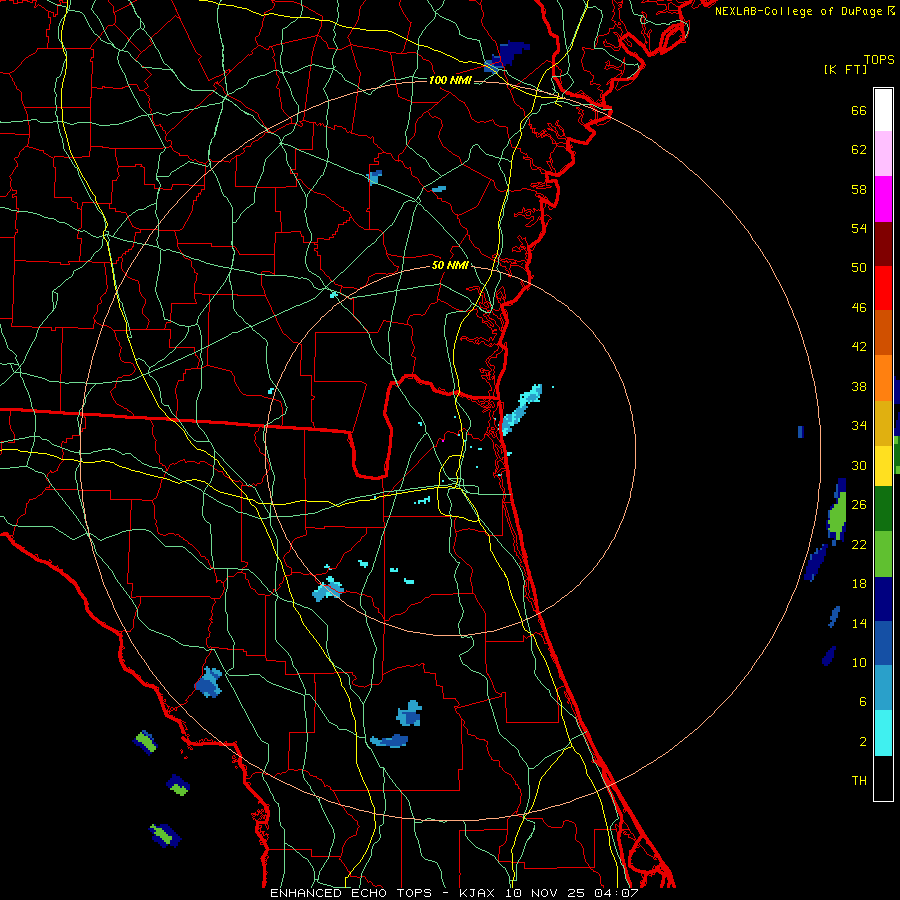Select the "42" scale label
The image size is (900, 900).
coord(859,346)
